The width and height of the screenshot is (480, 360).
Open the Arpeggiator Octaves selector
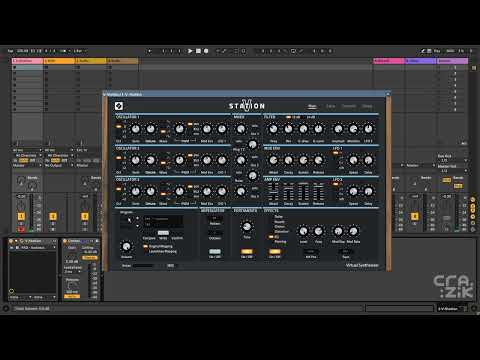pyautogui.click(x=215, y=233)
